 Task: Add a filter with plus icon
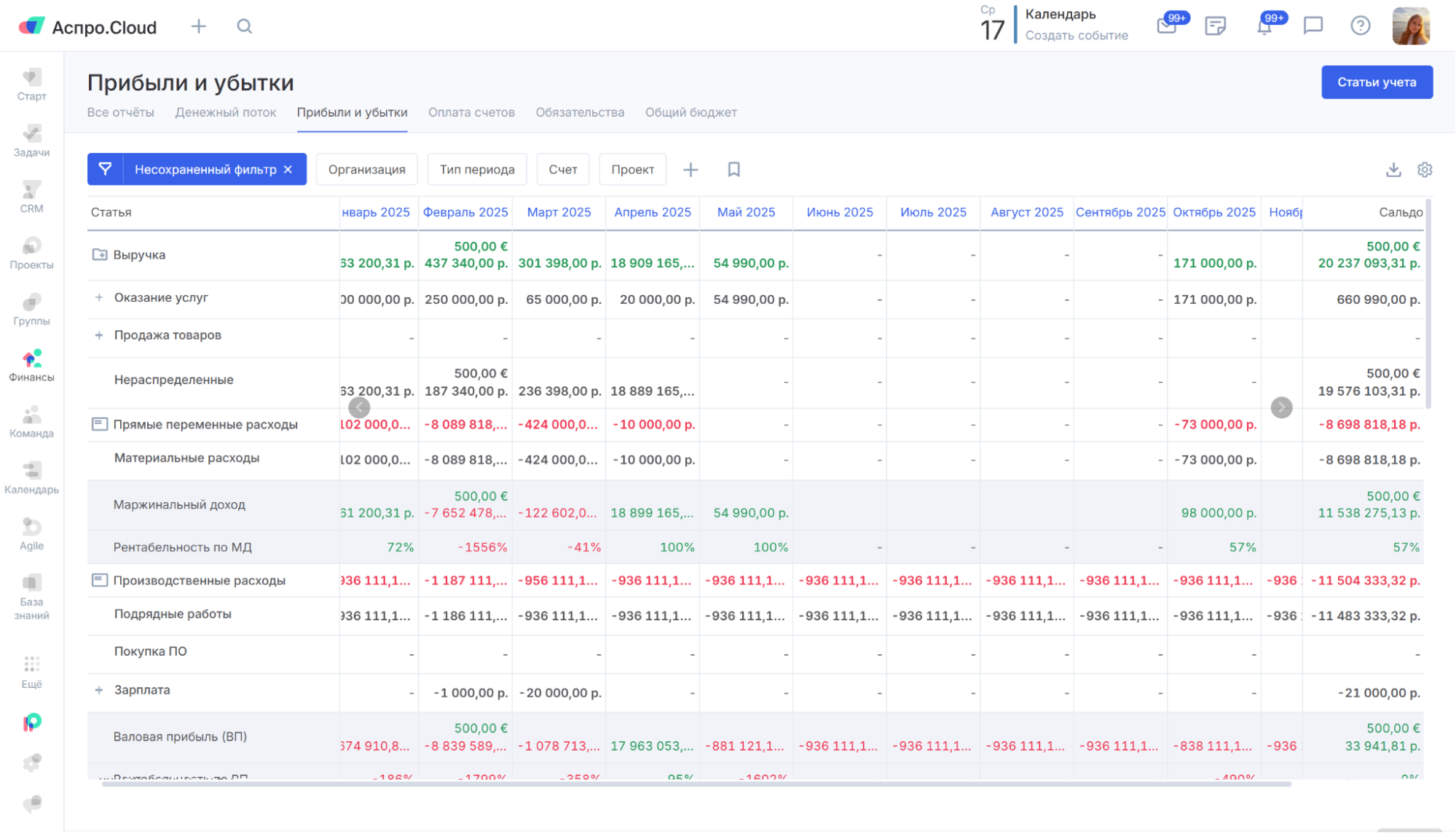click(690, 170)
